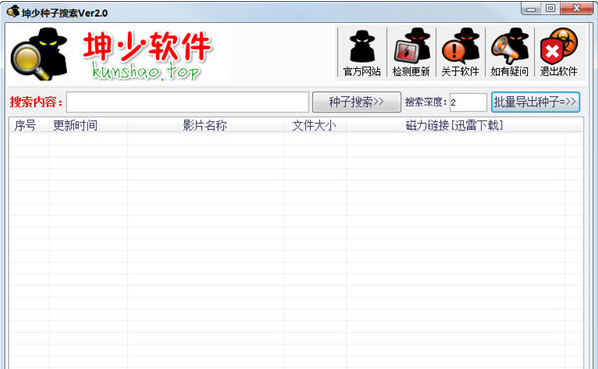
Task: Click the 搜索深度: label text
Action: (426, 102)
